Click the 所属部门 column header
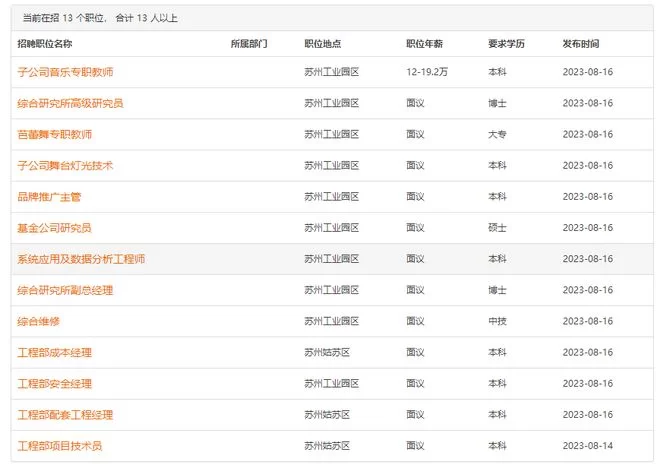The width and height of the screenshot is (660, 468). (x=249, y=44)
